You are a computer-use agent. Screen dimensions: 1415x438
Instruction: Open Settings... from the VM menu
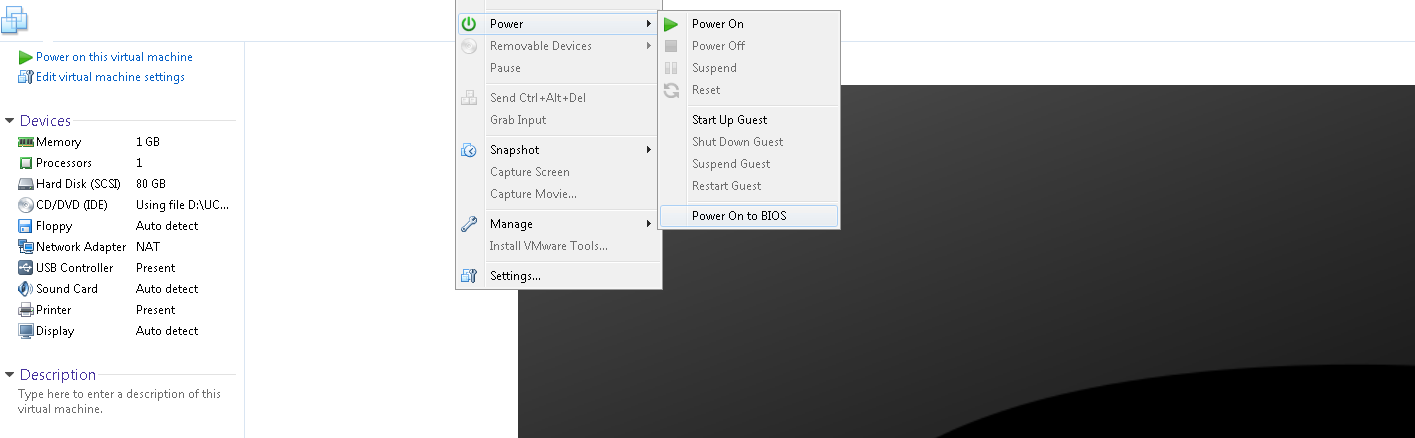[x=558, y=276]
